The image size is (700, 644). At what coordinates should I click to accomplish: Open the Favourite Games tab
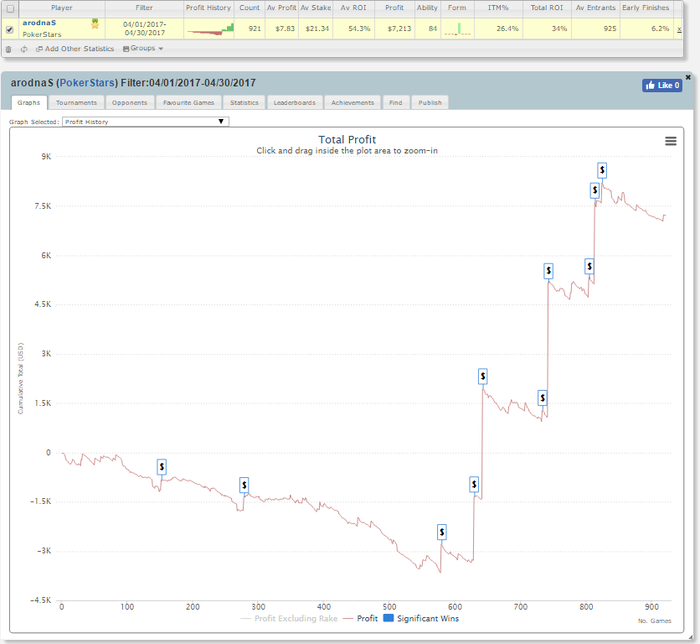pyautogui.click(x=188, y=103)
